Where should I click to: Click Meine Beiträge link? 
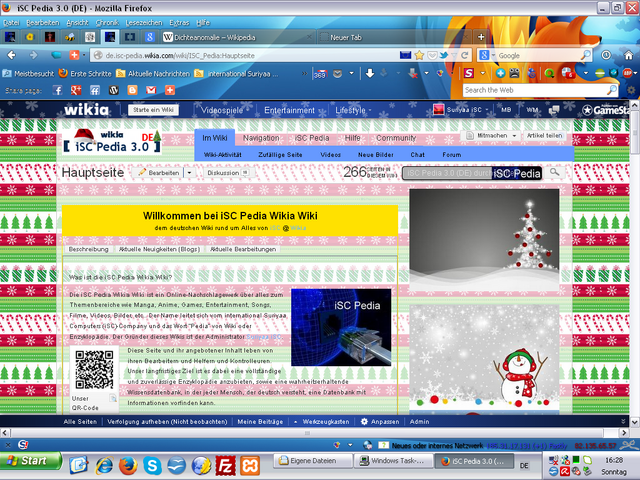pyautogui.click(x=260, y=422)
